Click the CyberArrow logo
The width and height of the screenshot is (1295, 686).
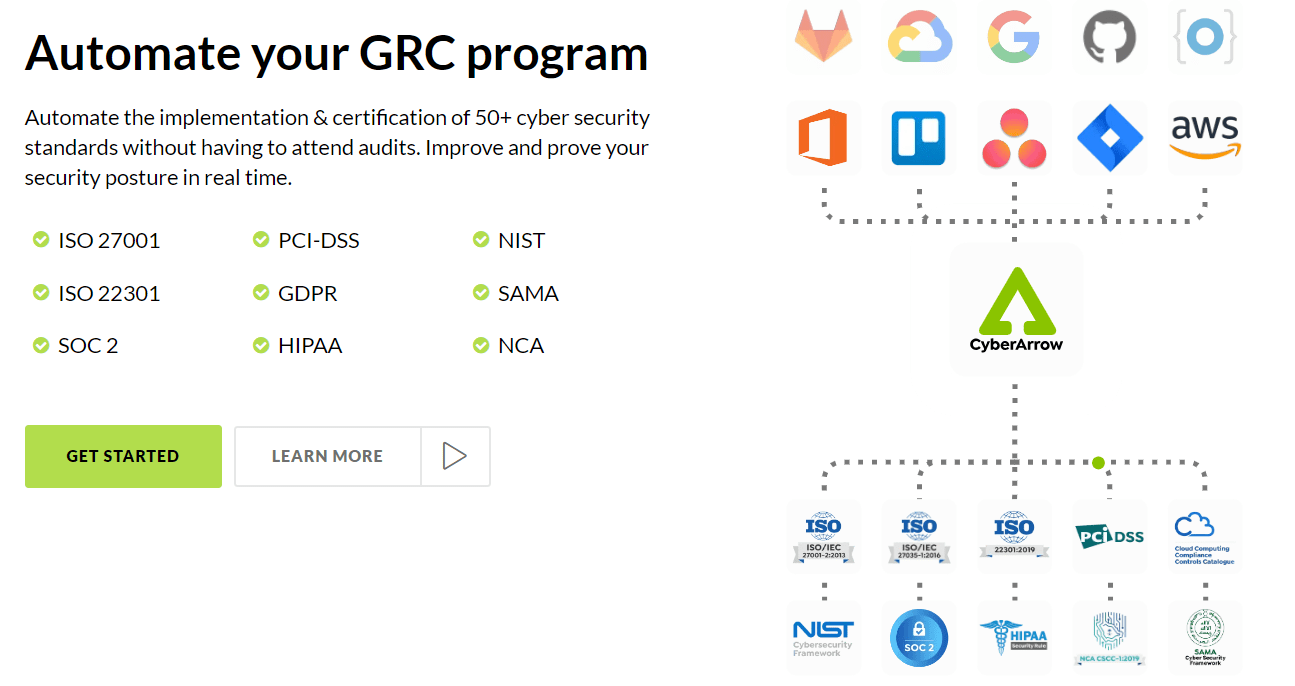coord(1016,307)
